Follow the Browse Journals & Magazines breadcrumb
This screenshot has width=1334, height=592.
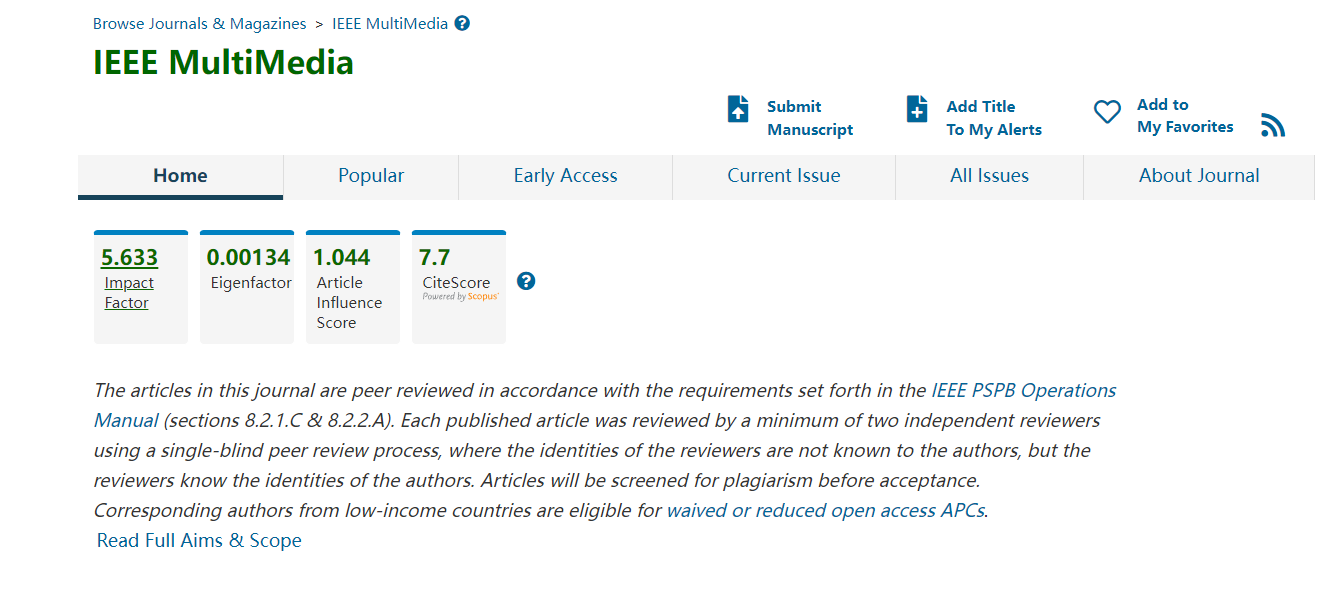(x=199, y=23)
